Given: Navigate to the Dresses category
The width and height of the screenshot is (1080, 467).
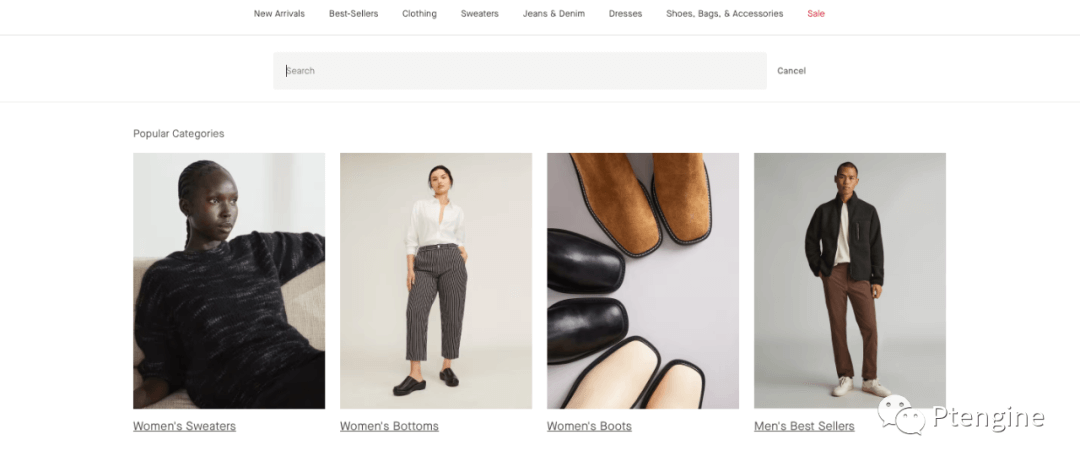Looking at the screenshot, I should click(x=625, y=14).
